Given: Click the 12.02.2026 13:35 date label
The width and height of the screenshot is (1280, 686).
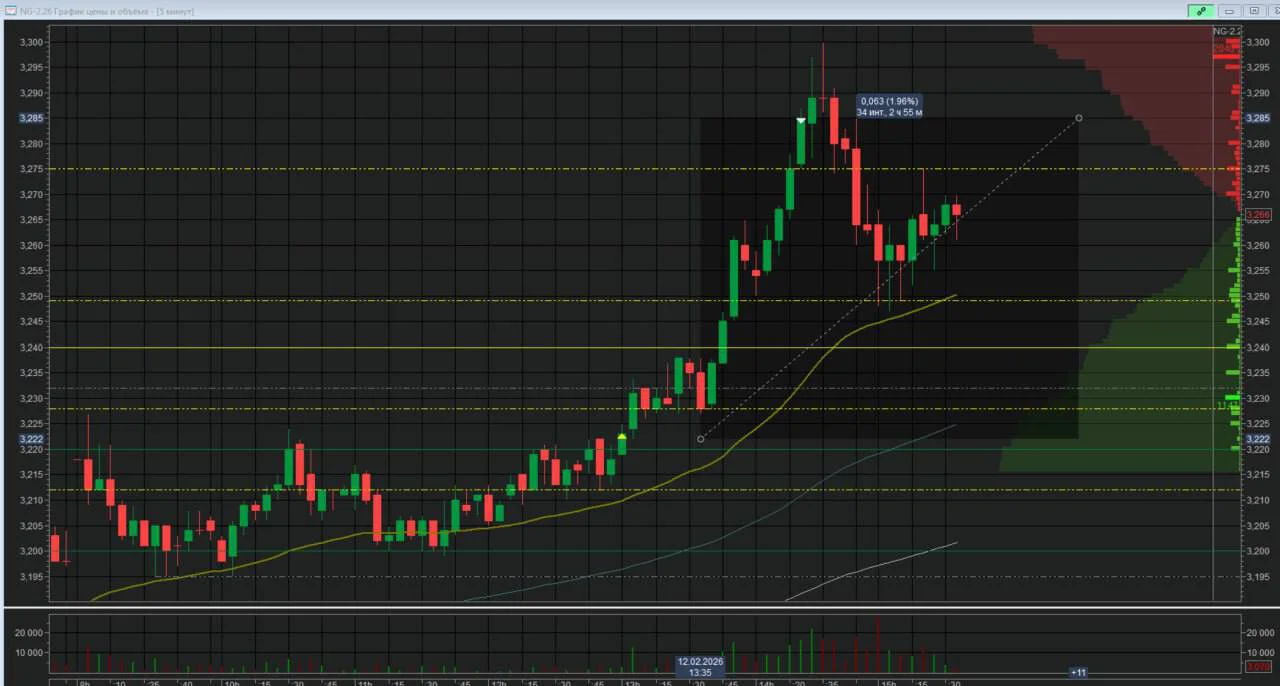Looking at the screenshot, I should click(x=700, y=667).
